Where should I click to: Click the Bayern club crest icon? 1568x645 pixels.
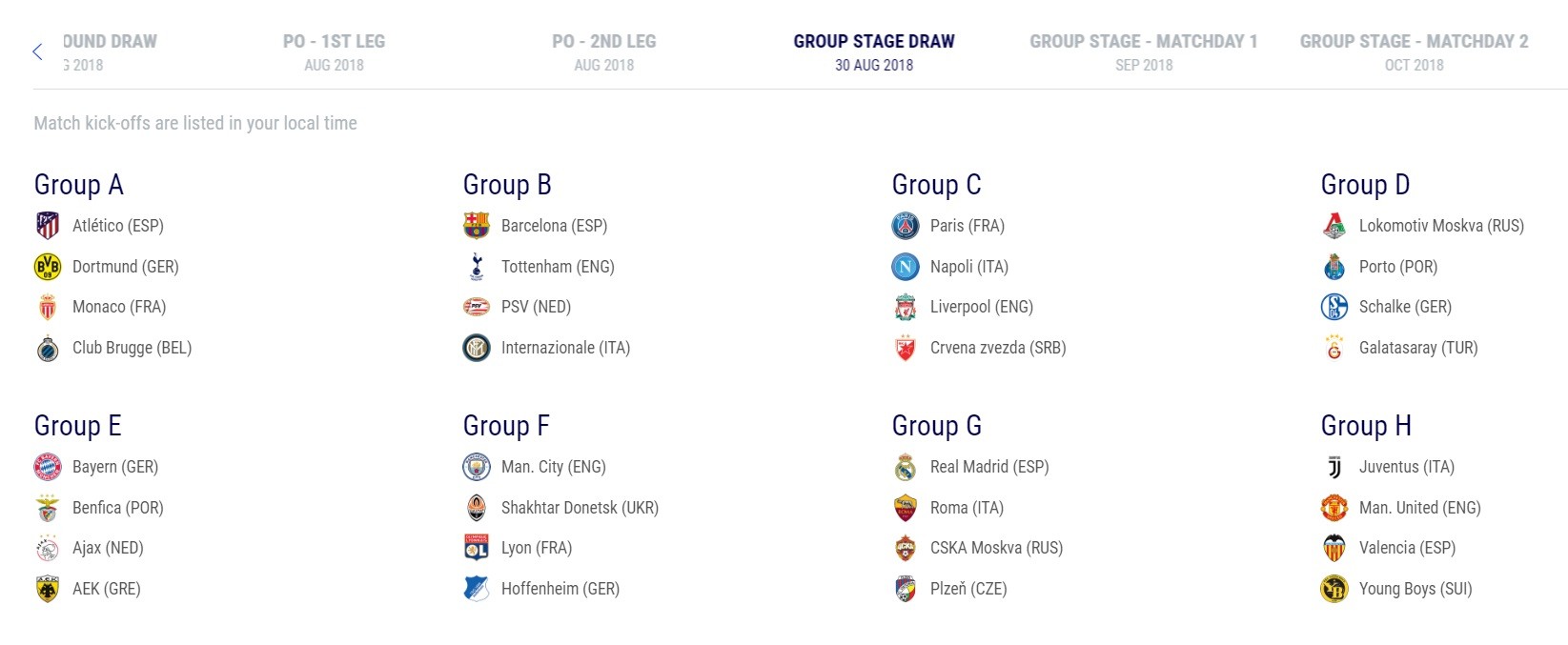(48, 467)
